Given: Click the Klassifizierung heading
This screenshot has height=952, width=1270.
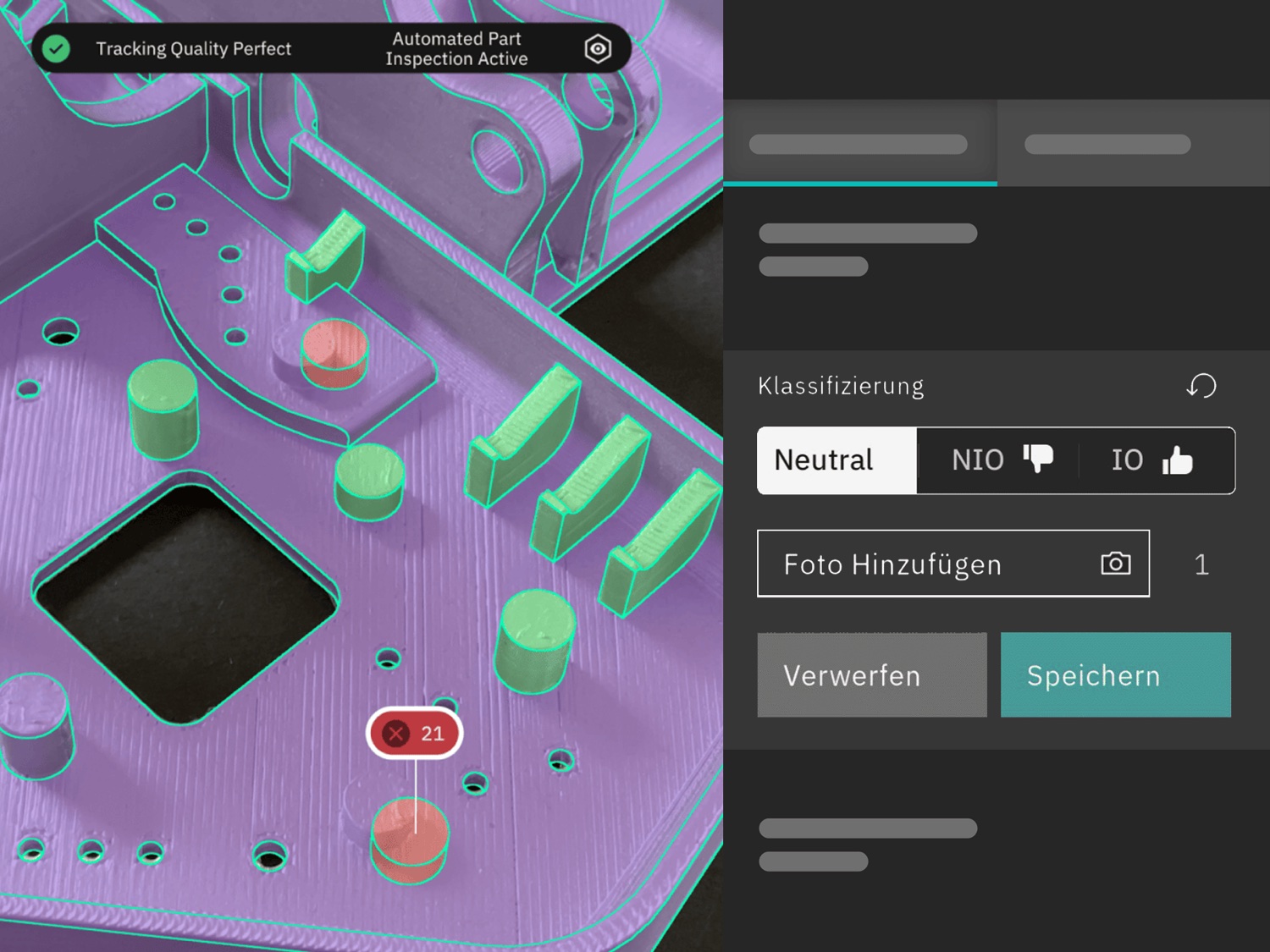Looking at the screenshot, I should tap(841, 386).
